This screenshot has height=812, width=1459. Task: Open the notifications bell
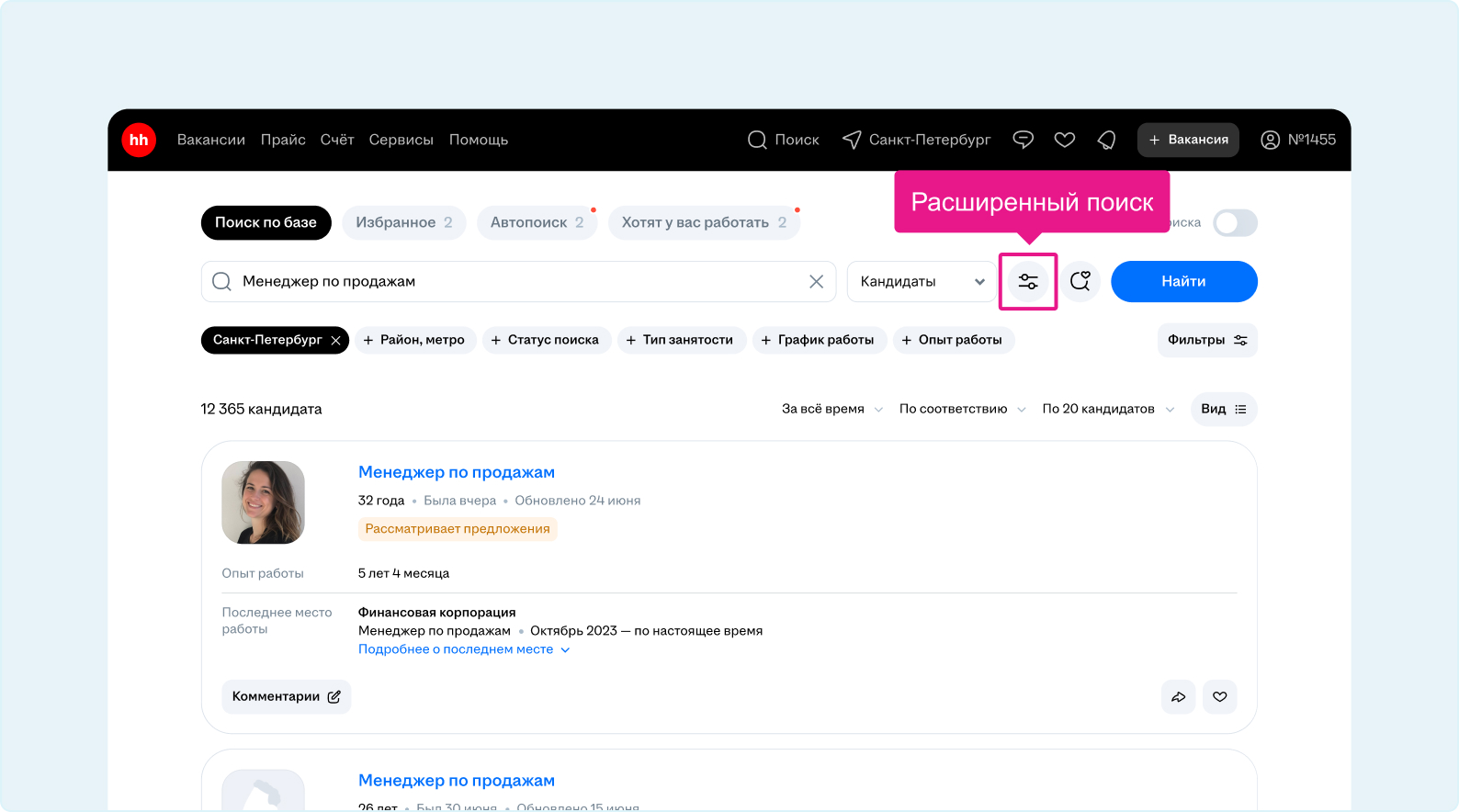tap(1107, 140)
